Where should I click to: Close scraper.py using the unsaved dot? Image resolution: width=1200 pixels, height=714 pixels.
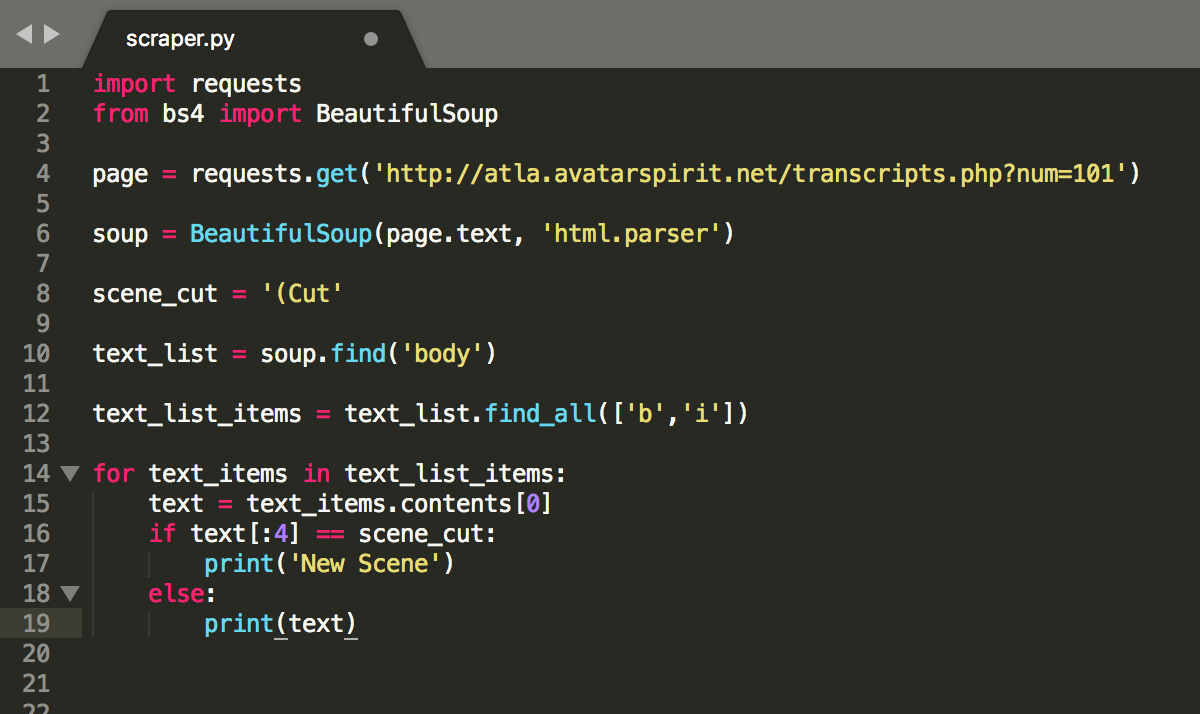pyautogui.click(x=371, y=40)
